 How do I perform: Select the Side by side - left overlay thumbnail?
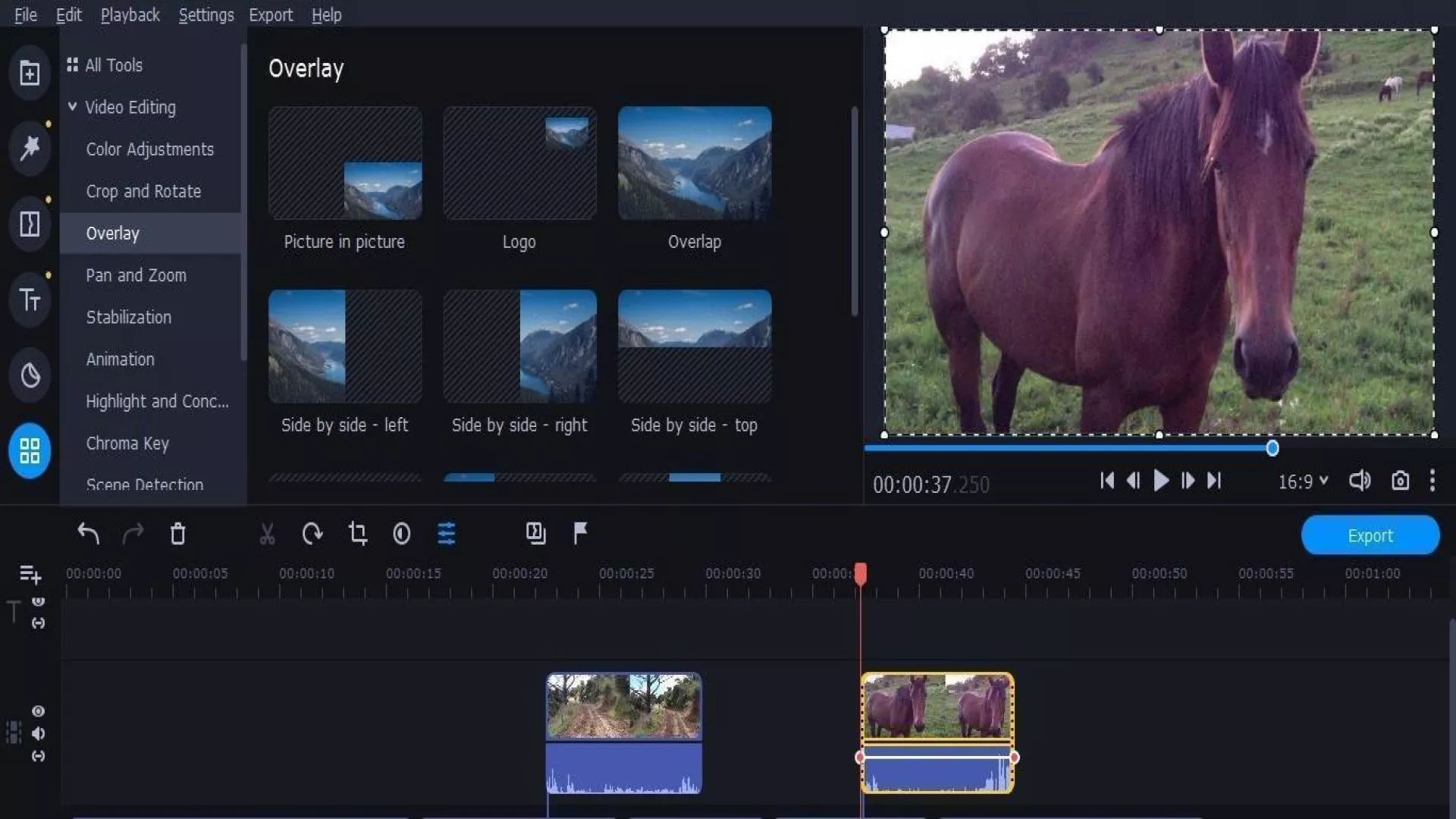coord(344,346)
